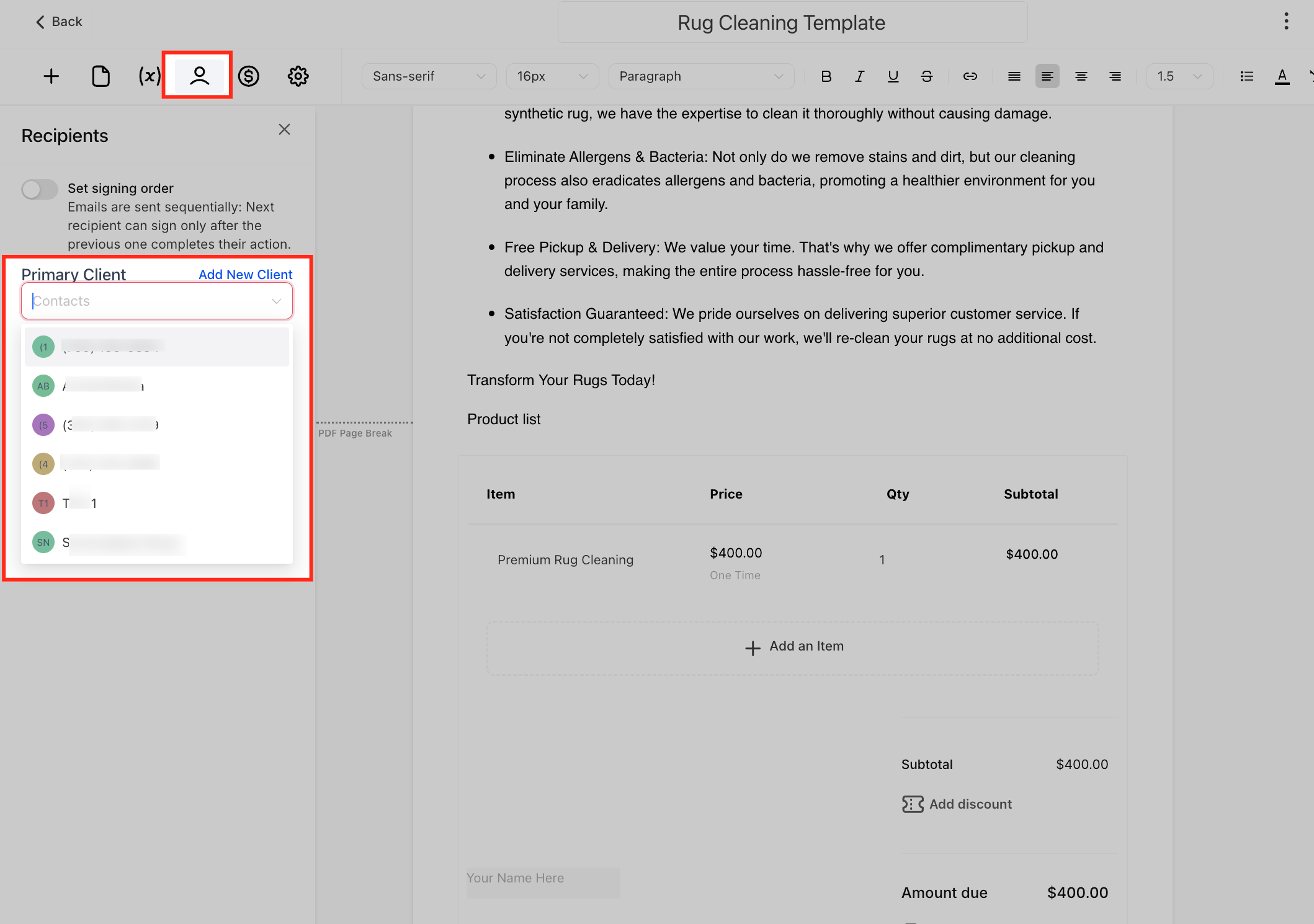The height and width of the screenshot is (924, 1314).
Task: Click Add an Item button
Action: [793, 647]
